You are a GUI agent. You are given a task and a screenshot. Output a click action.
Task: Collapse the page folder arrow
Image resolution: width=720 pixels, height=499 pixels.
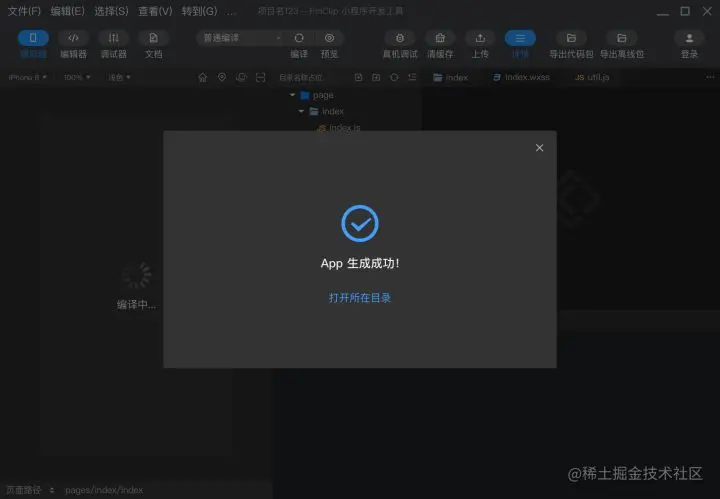click(x=292, y=95)
